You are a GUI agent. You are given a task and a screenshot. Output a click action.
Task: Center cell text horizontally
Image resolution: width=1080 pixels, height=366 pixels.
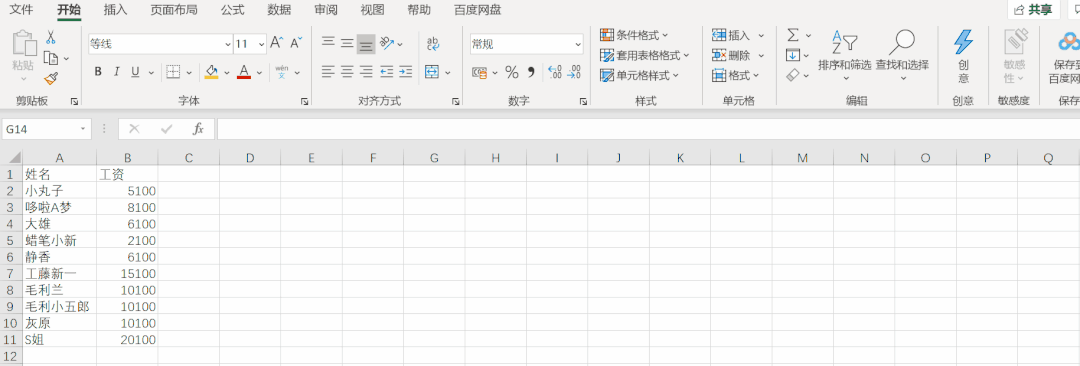point(347,72)
